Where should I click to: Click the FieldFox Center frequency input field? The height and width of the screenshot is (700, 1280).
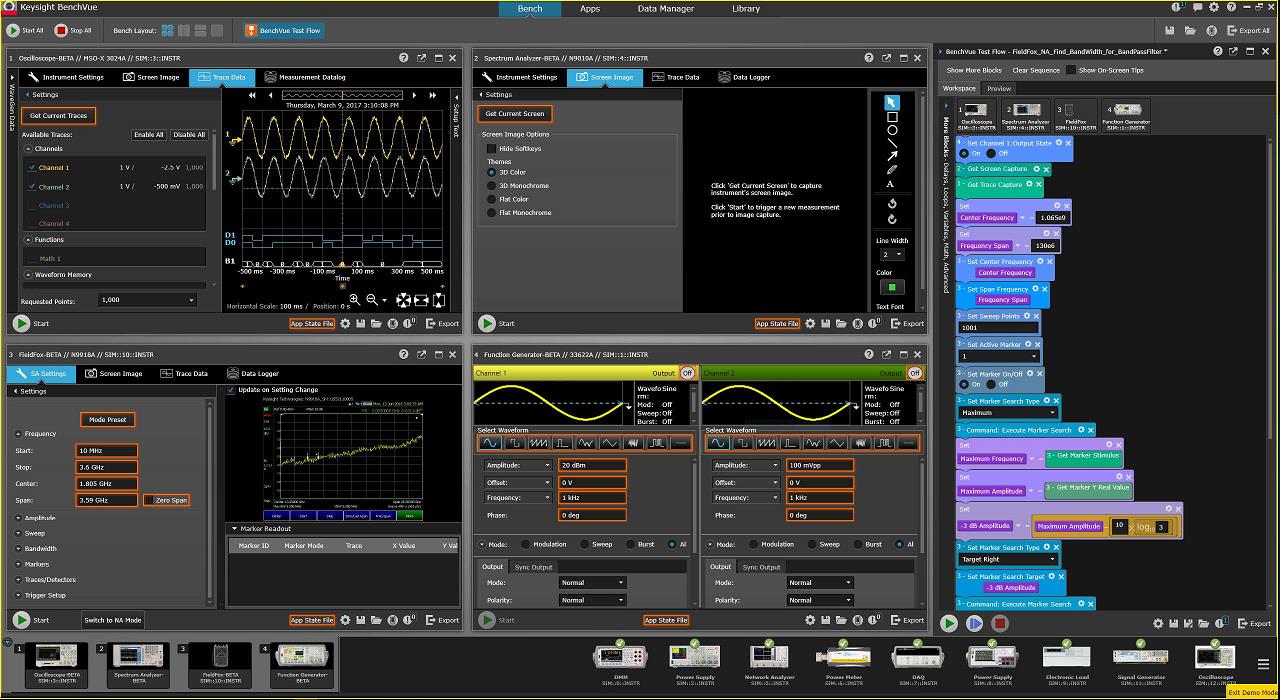click(107, 484)
